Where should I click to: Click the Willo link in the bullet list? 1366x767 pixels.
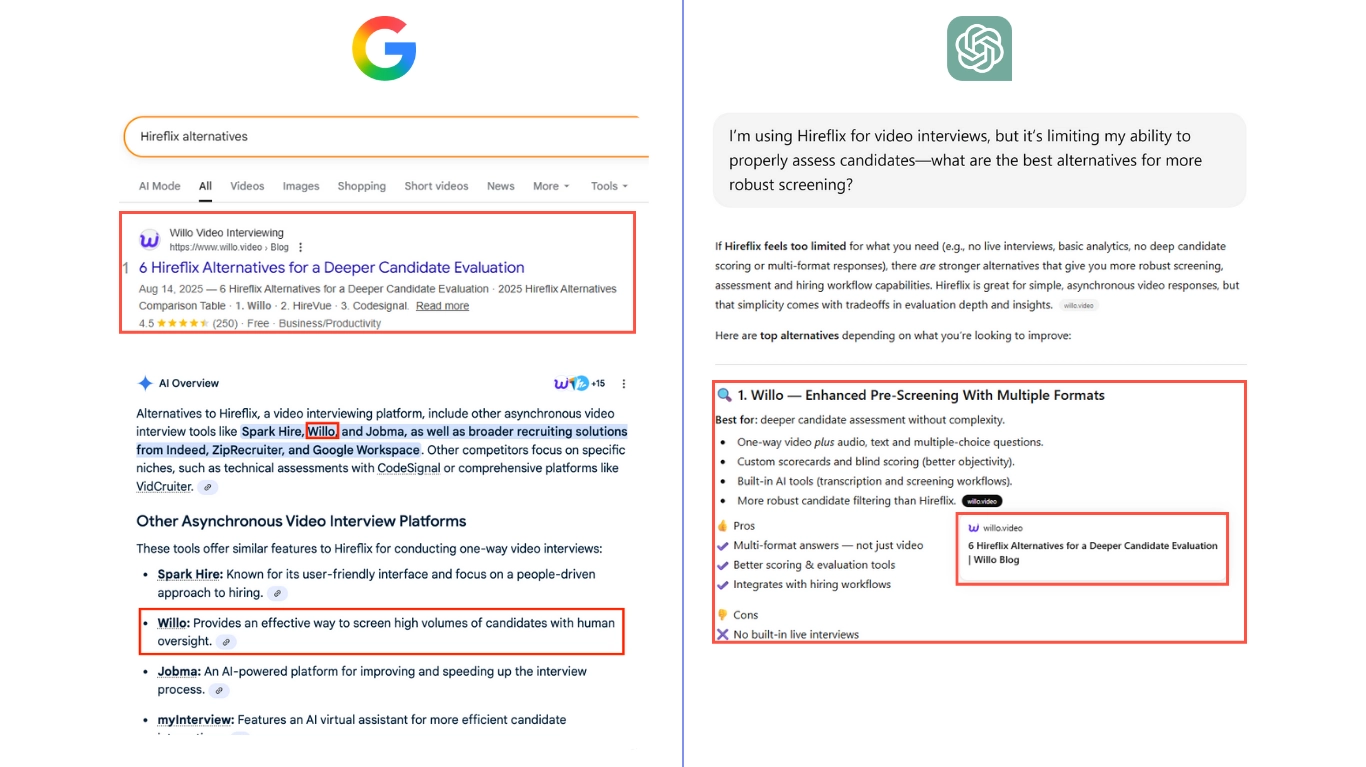(173, 623)
